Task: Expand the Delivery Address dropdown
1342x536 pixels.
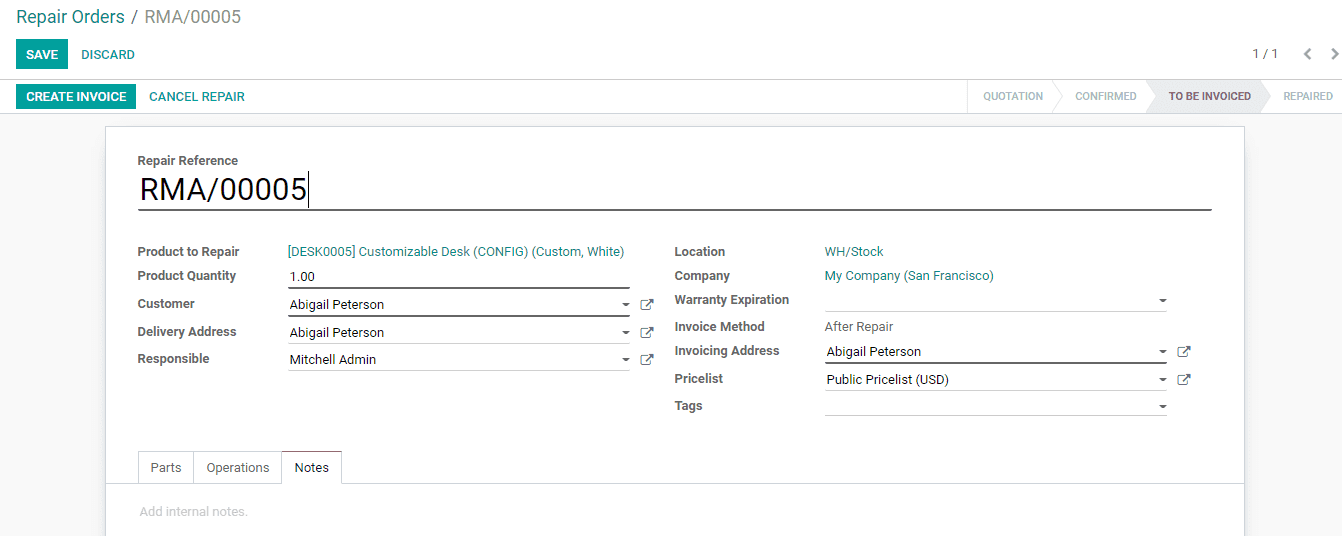Action: point(625,333)
